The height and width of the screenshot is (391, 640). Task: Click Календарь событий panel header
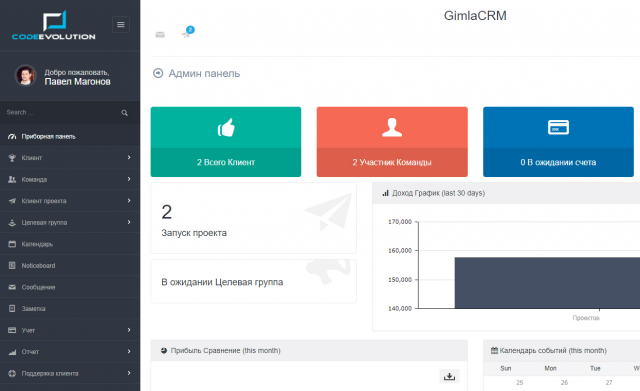tap(561, 351)
